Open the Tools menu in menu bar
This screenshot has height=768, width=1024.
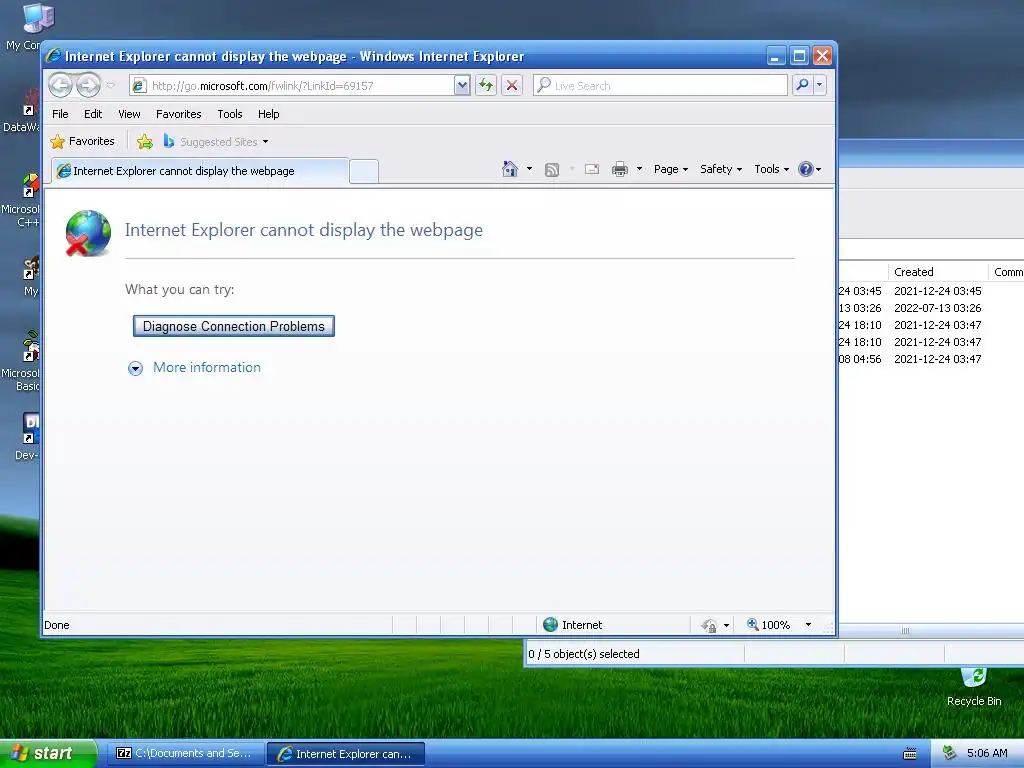tap(230, 114)
